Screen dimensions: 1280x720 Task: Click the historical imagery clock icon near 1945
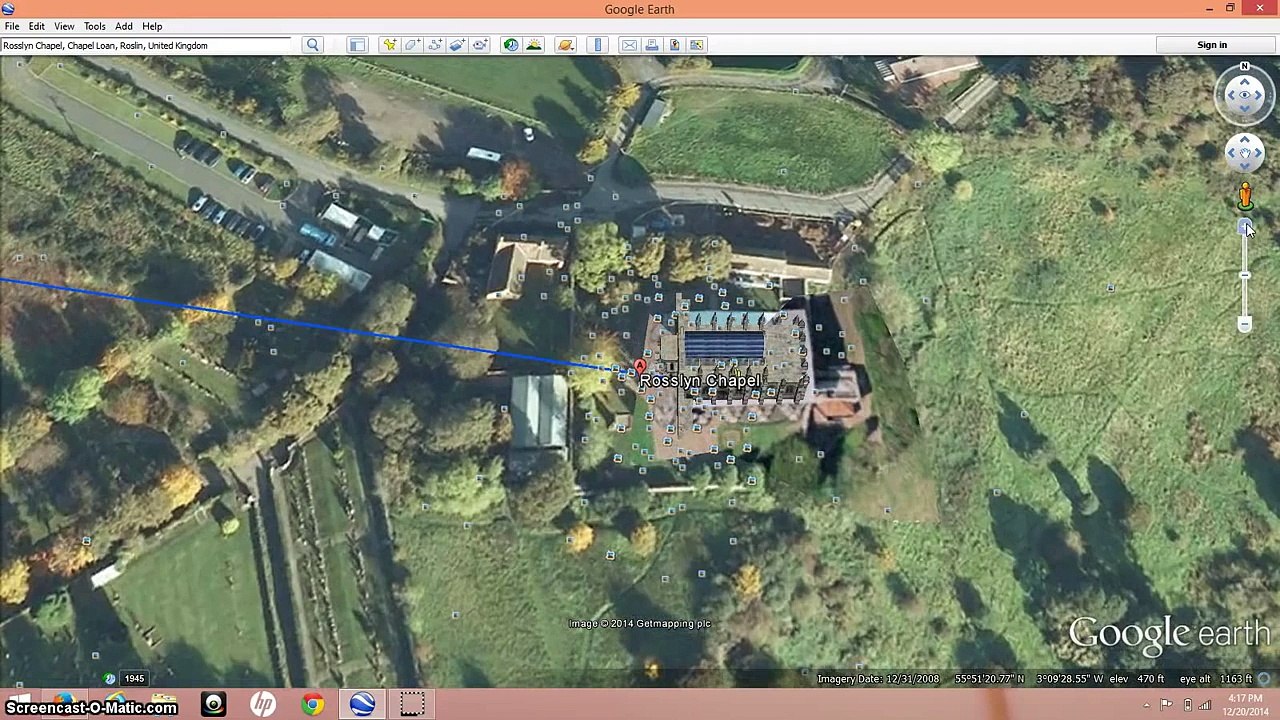click(110, 679)
